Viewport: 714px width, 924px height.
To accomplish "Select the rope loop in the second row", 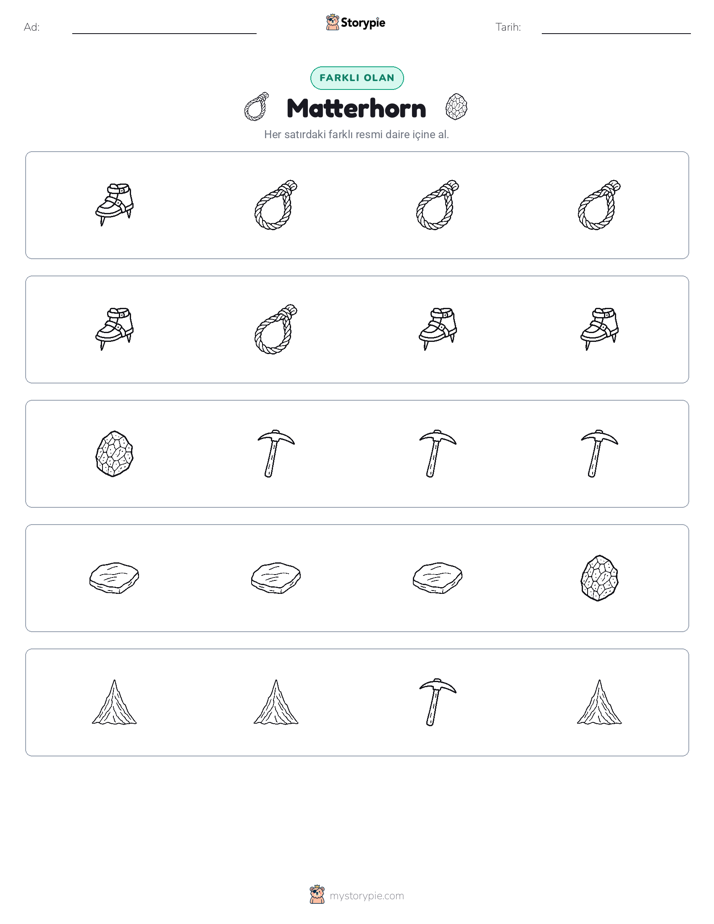I will point(276,329).
